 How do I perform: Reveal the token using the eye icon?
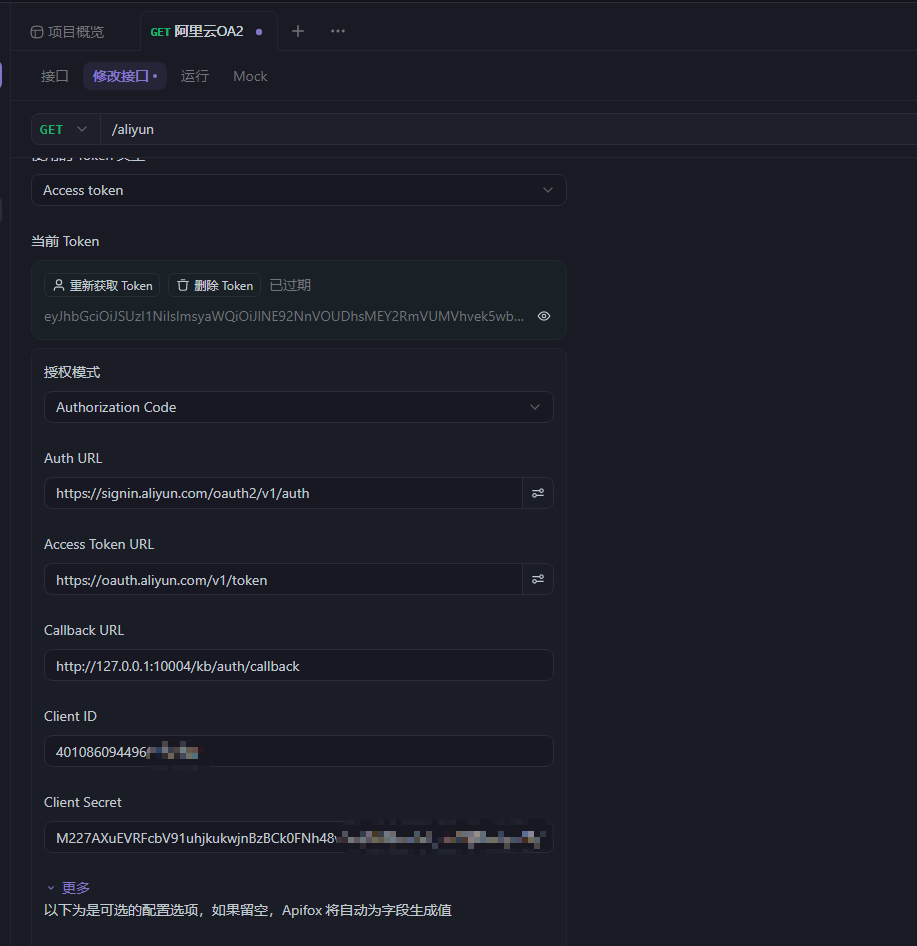544,315
